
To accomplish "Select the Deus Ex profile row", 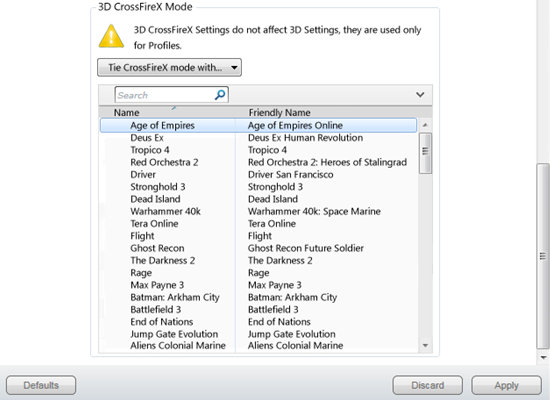I will (x=259, y=138).
